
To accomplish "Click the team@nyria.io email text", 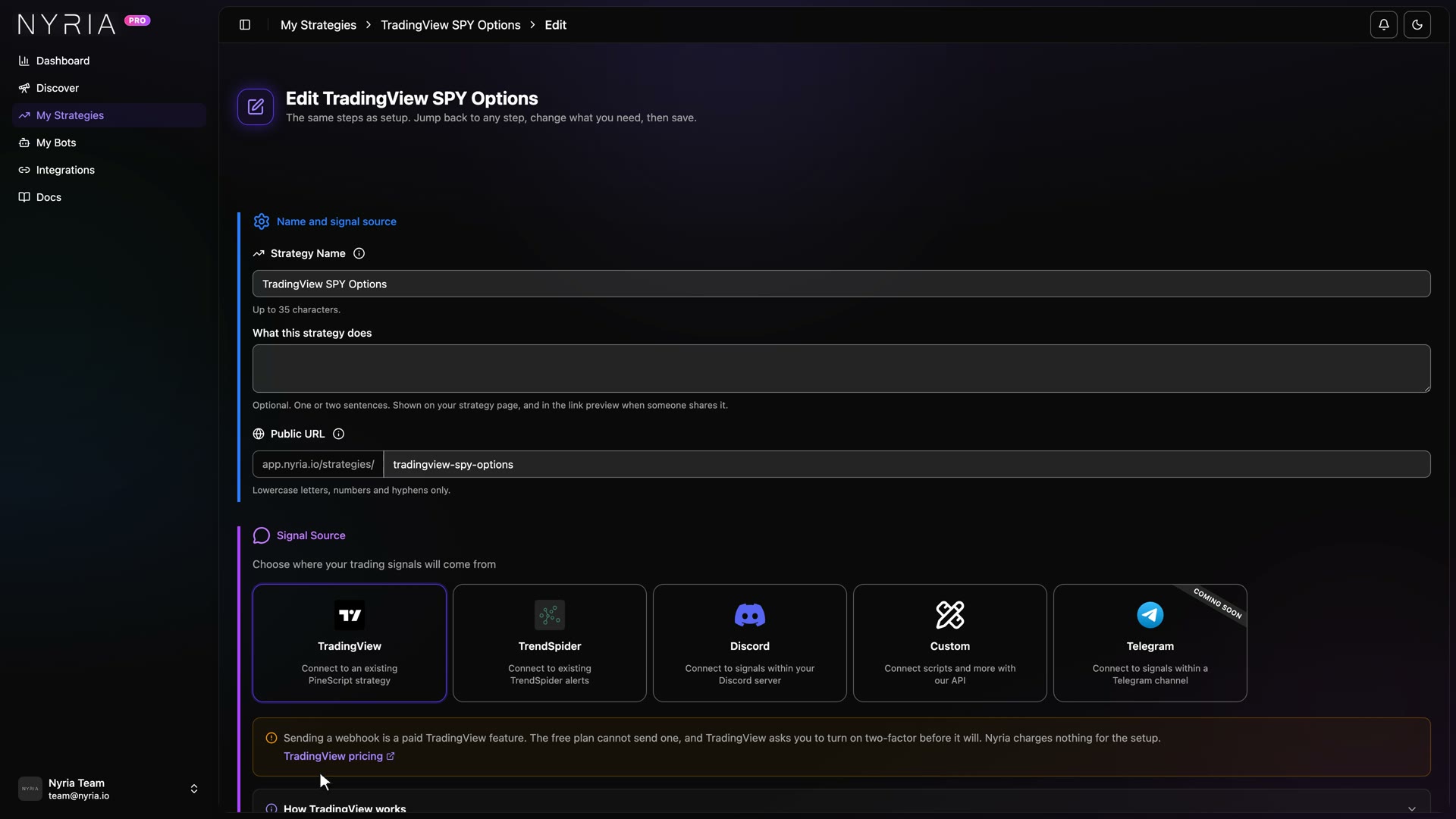I will (79, 796).
